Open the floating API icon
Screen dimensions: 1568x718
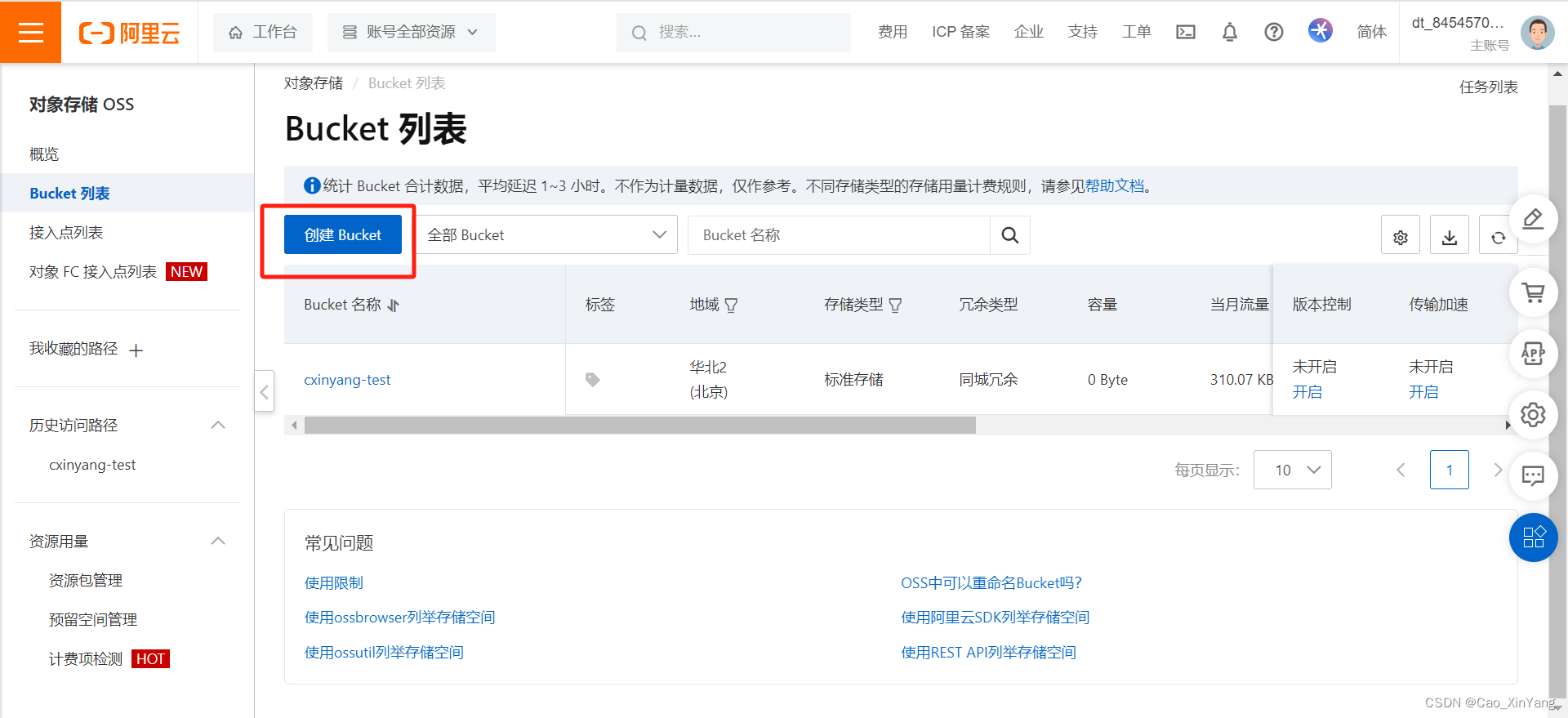click(x=1533, y=353)
